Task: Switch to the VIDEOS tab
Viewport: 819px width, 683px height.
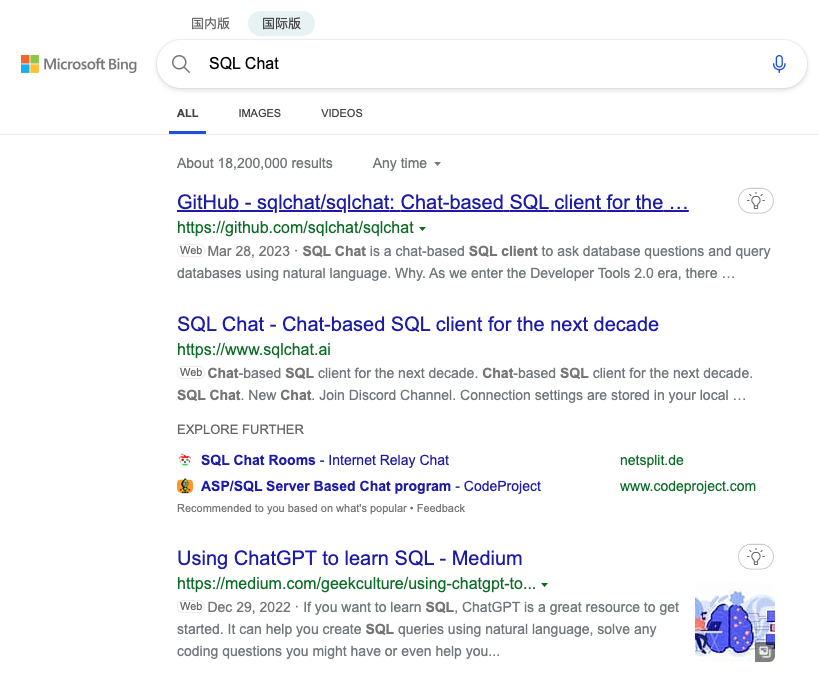Action: coord(342,113)
